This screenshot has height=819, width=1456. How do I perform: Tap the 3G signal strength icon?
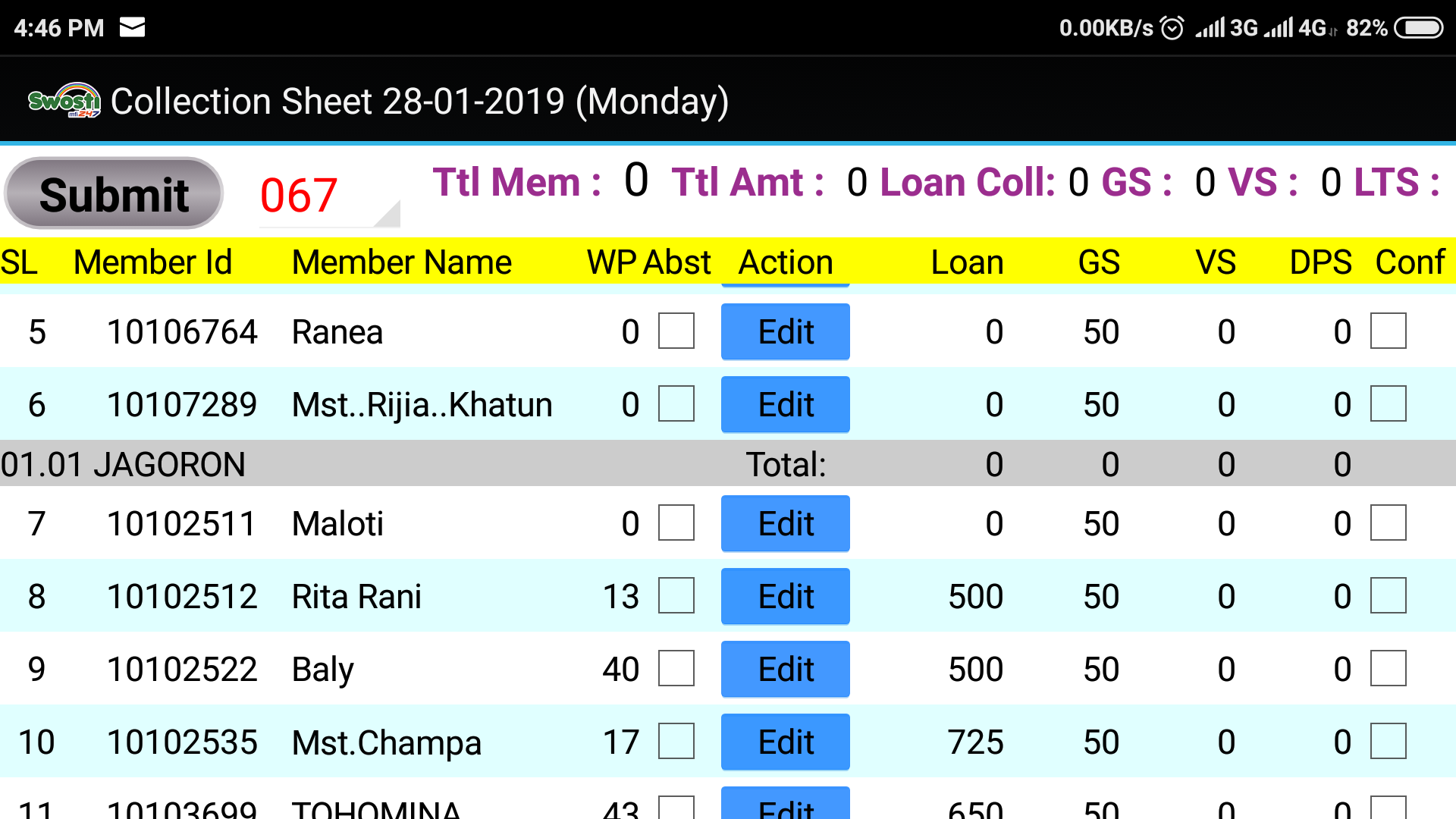(1227, 28)
